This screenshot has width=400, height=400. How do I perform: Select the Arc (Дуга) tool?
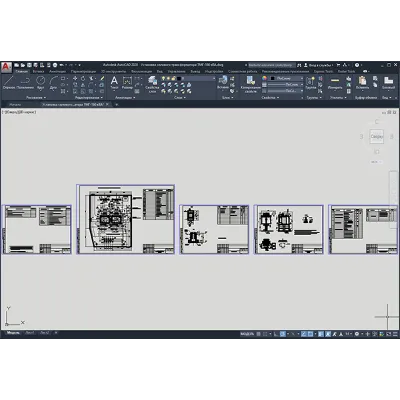(53, 83)
